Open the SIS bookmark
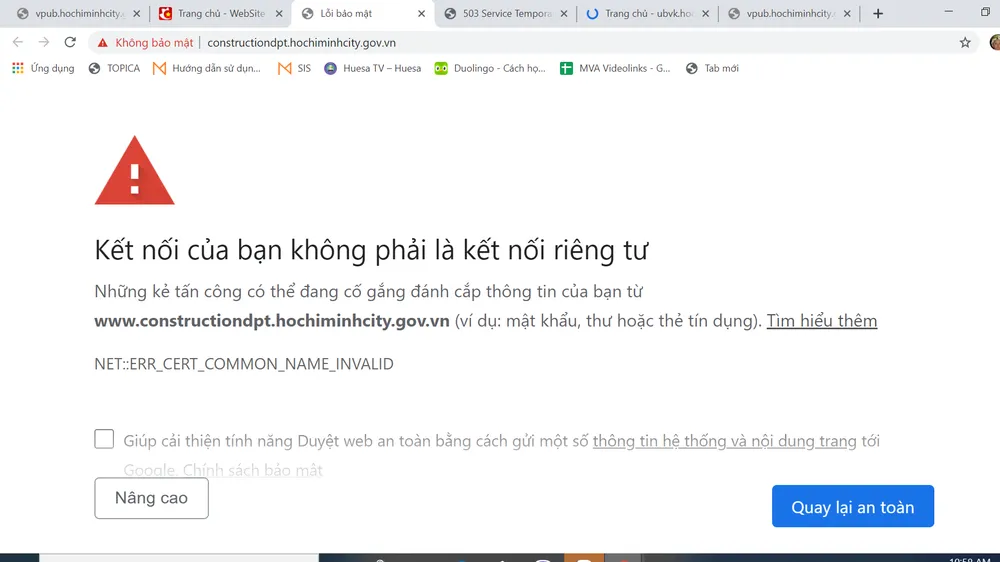 click(x=294, y=68)
